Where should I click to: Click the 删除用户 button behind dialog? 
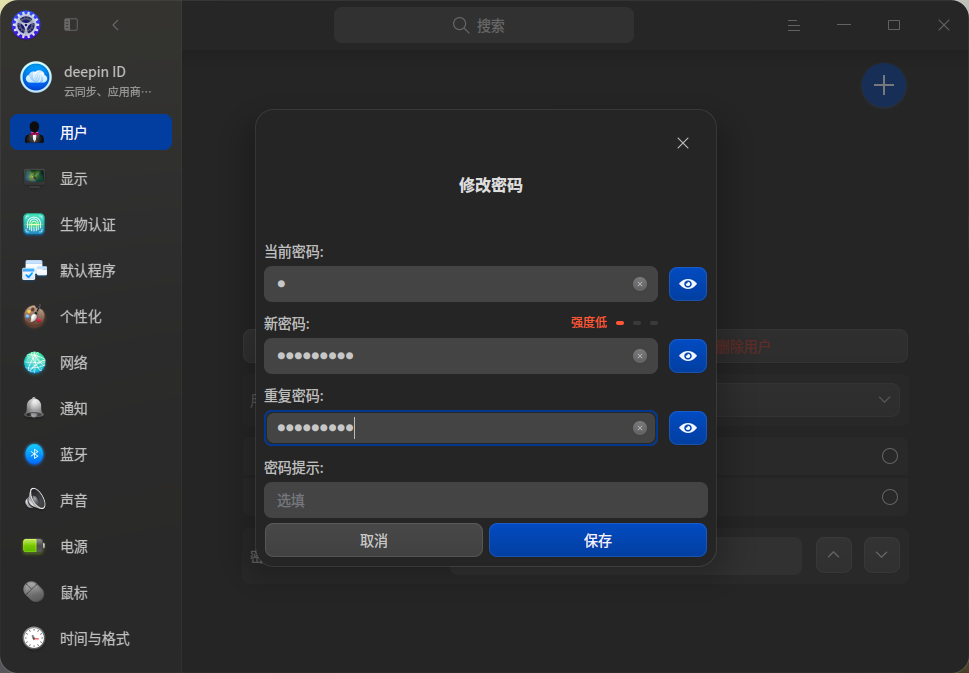(x=811, y=346)
